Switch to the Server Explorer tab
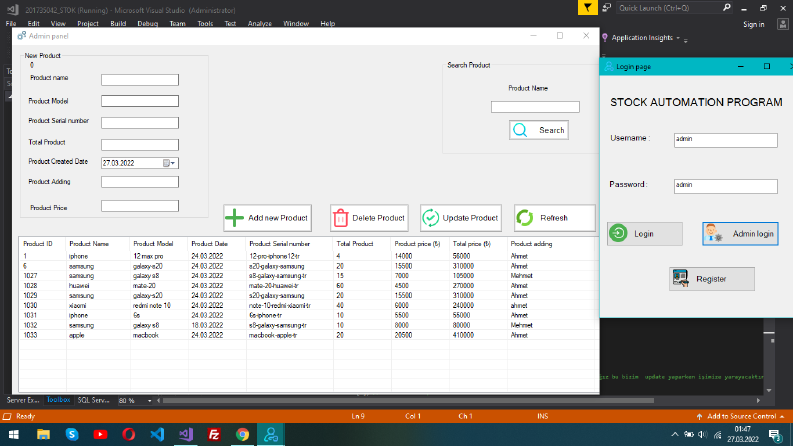Screen dimensions: 793x446 (x=23, y=399)
